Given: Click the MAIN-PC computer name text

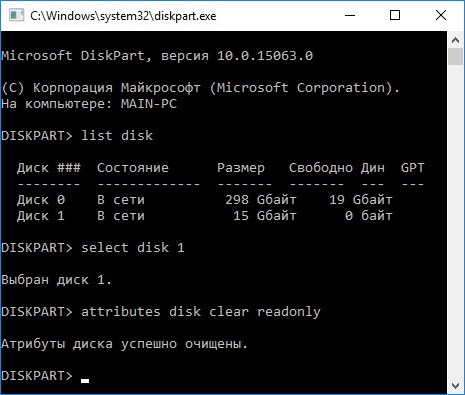Looking at the screenshot, I should [149, 104].
